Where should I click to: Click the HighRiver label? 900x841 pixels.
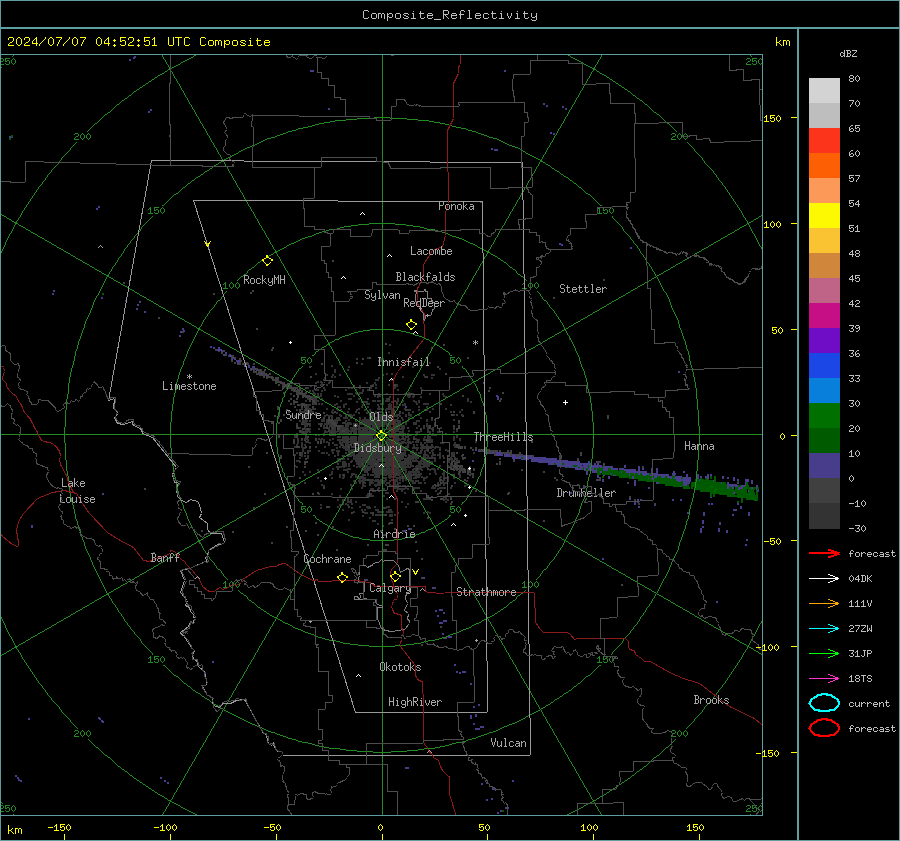tap(415, 702)
